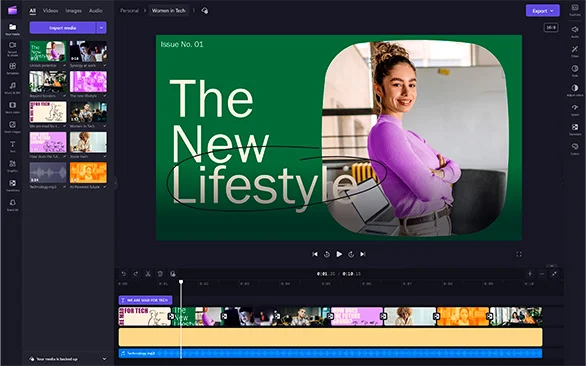Open the more options menu beside the project title
Image resolution: width=586 pixels, height=366 pixels.
tap(194, 10)
